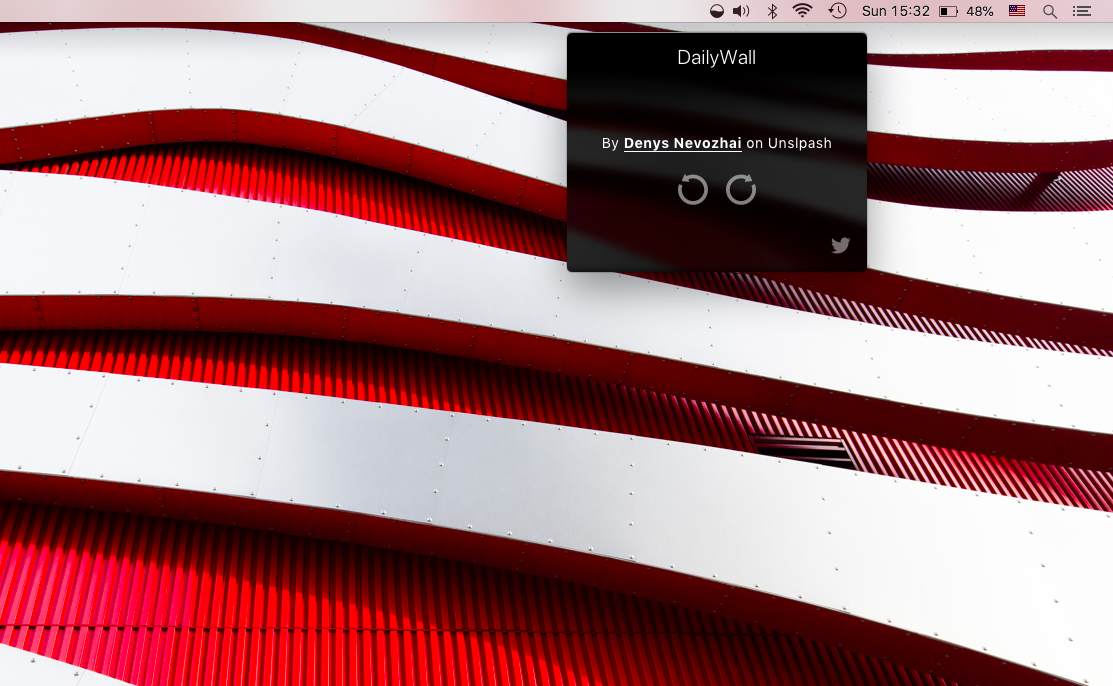
Task: Click the Unsplash attribution text
Action: (x=801, y=143)
